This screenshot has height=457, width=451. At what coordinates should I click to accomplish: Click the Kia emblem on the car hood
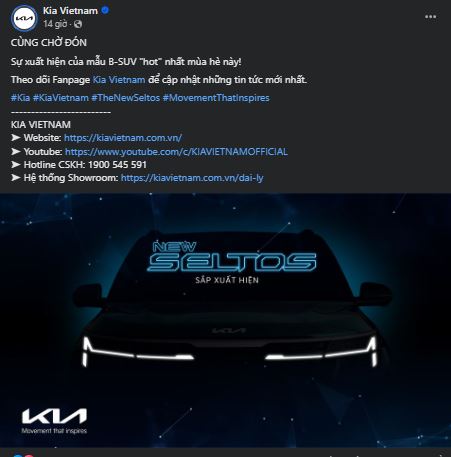(x=229, y=330)
